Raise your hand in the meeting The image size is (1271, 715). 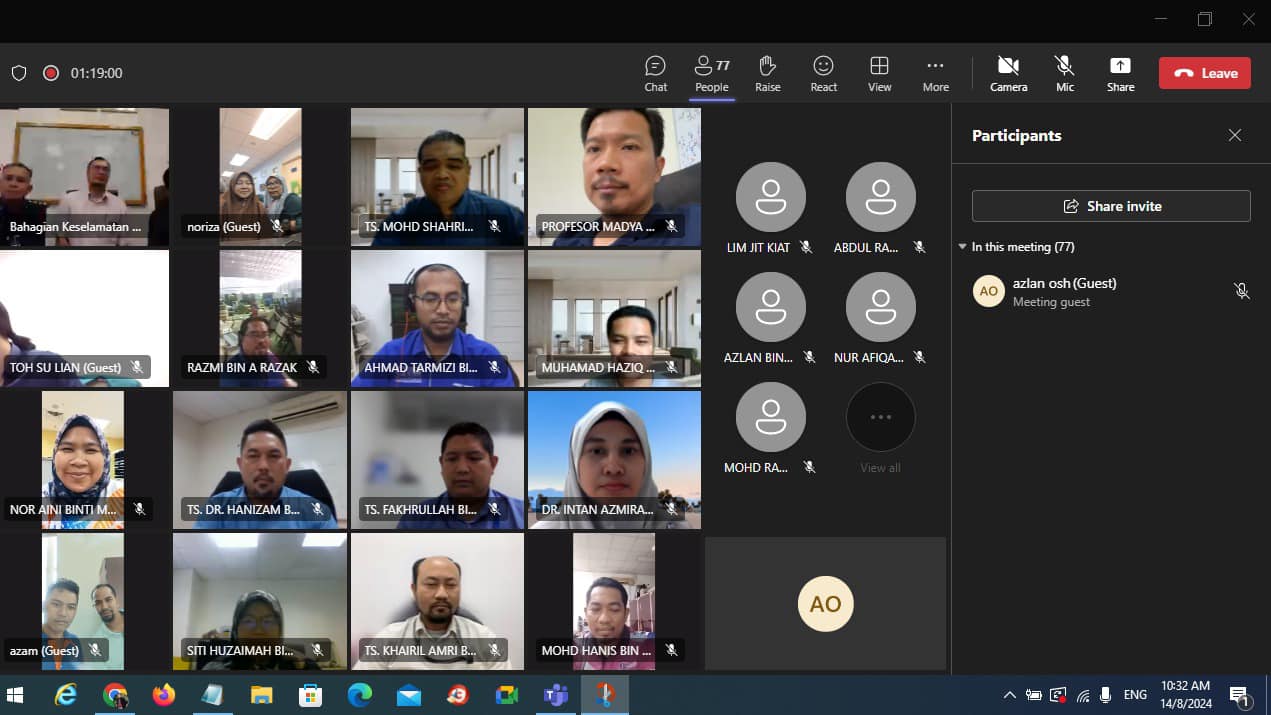[767, 73]
